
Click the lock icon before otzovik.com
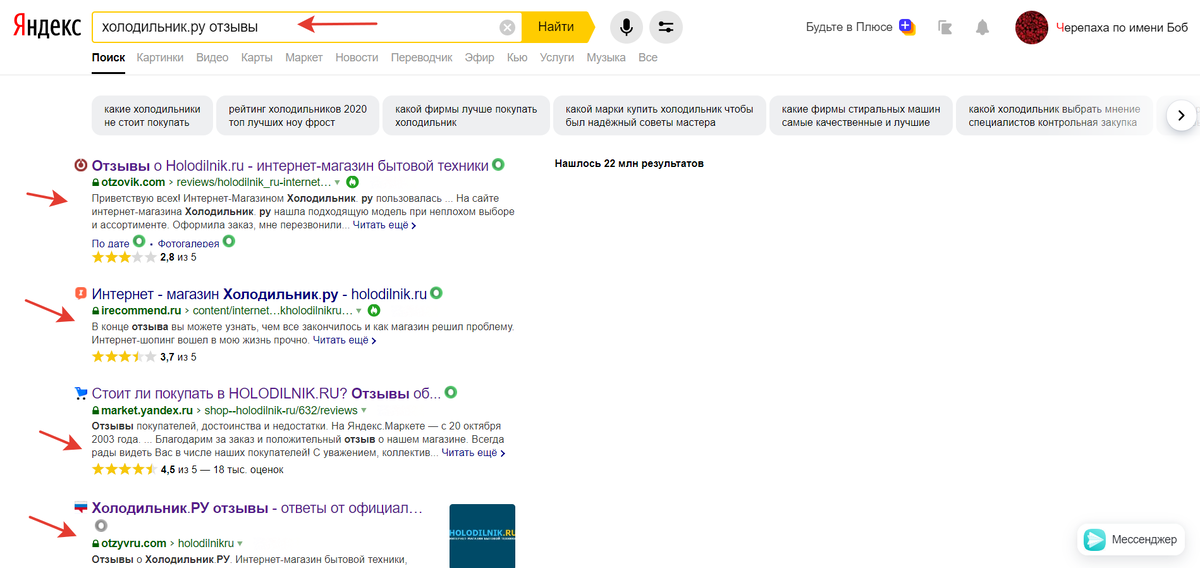(x=96, y=182)
